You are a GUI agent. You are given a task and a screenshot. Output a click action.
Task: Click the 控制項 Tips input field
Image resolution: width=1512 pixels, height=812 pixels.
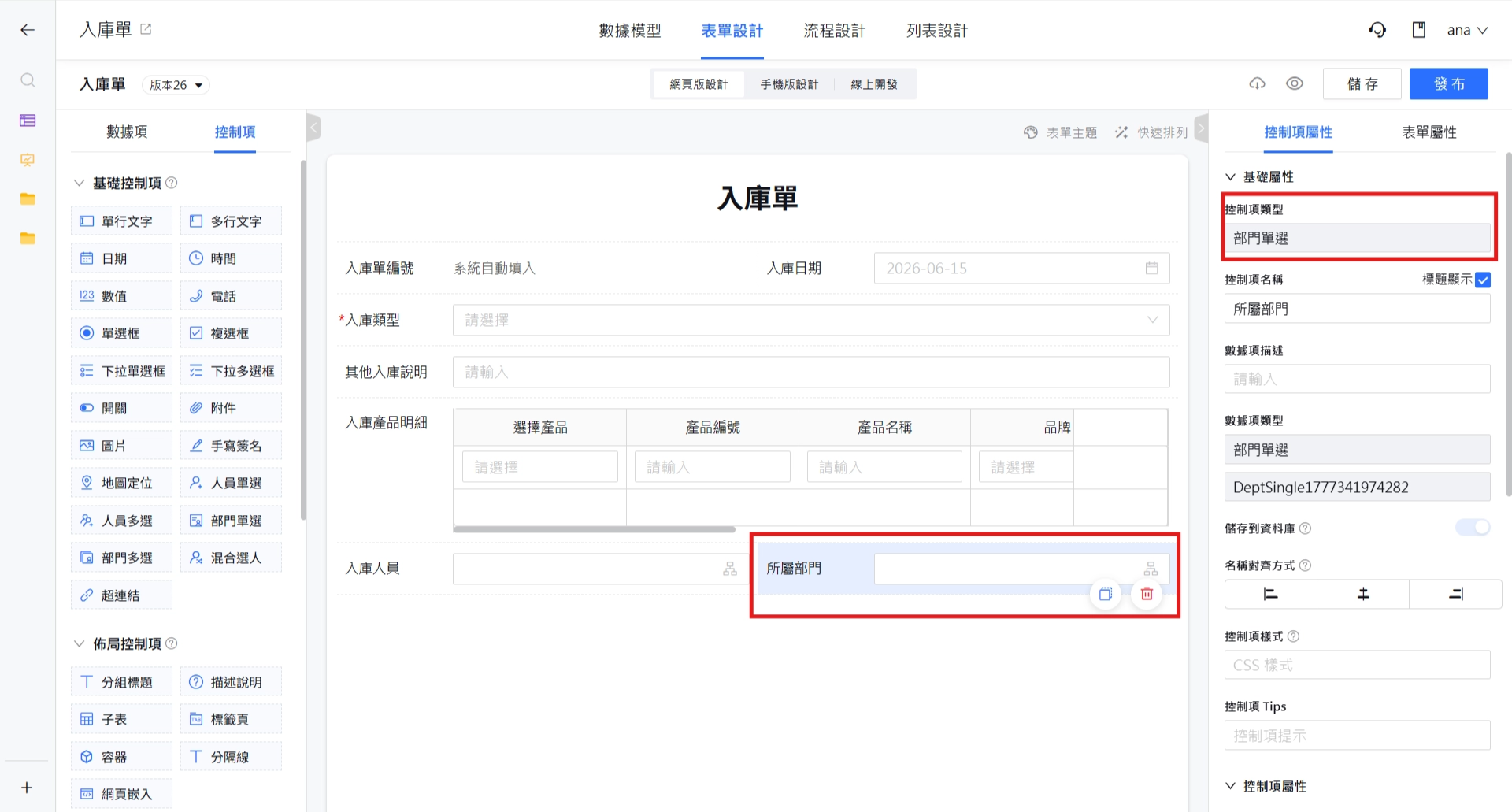tap(1357, 735)
